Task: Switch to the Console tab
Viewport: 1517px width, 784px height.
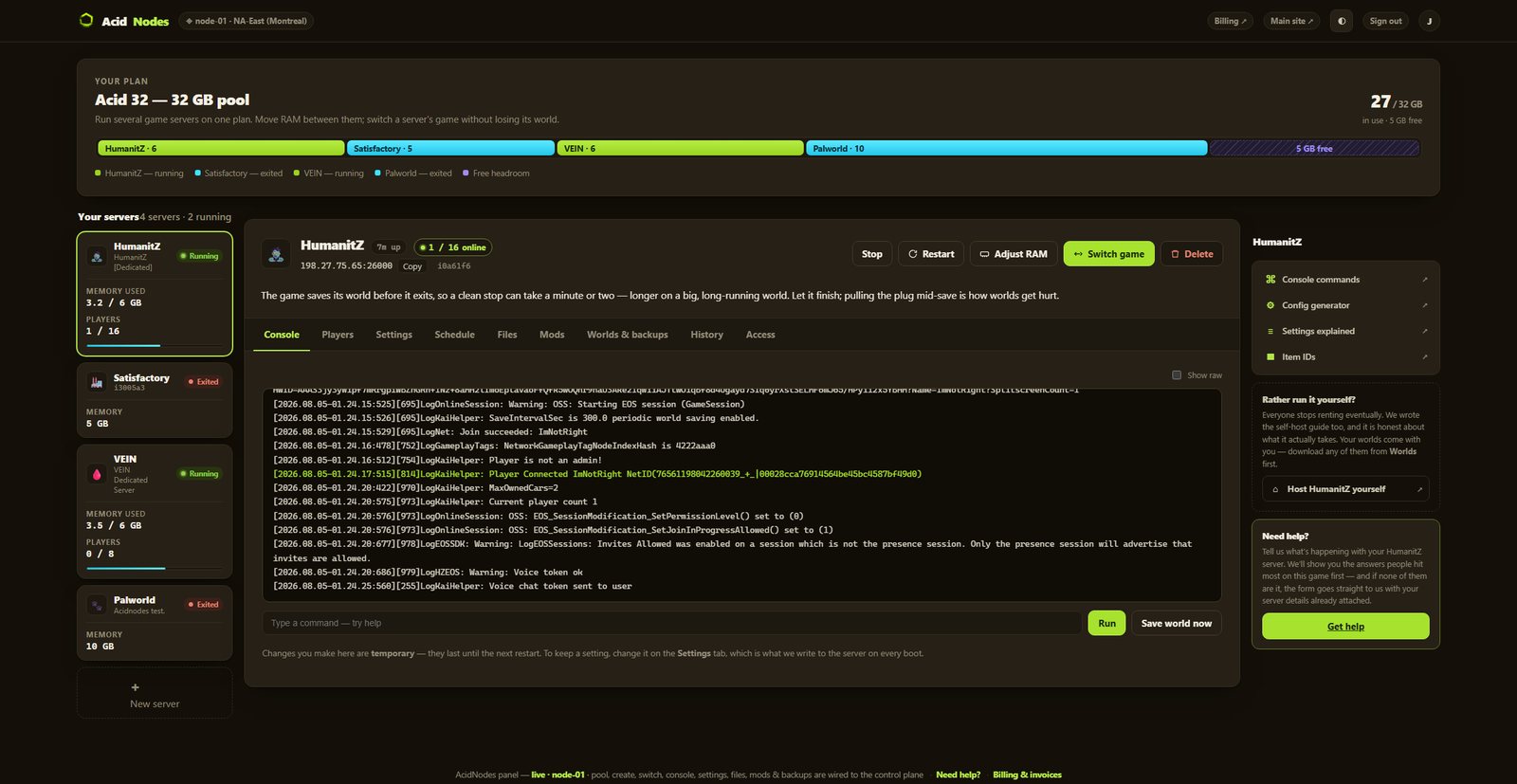Action: pos(282,335)
